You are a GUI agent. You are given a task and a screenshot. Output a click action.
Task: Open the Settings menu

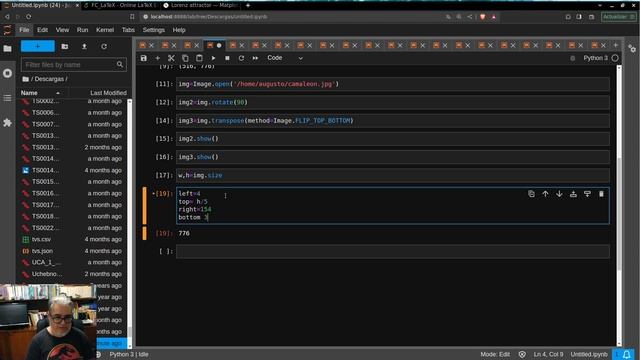click(153, 30)
